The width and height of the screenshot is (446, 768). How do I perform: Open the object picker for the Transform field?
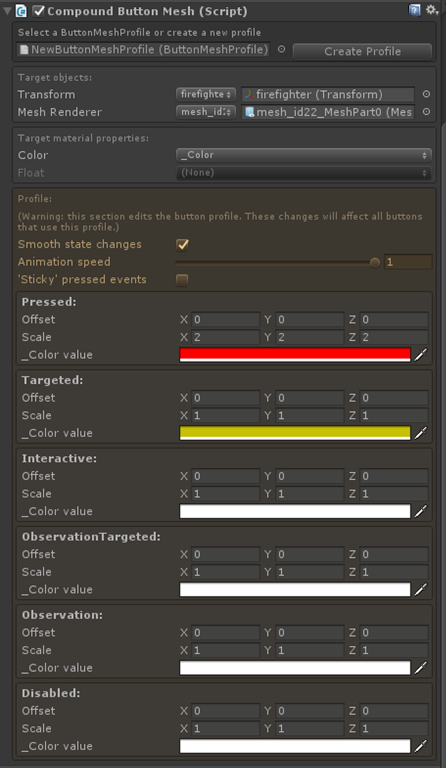[426, 94]
